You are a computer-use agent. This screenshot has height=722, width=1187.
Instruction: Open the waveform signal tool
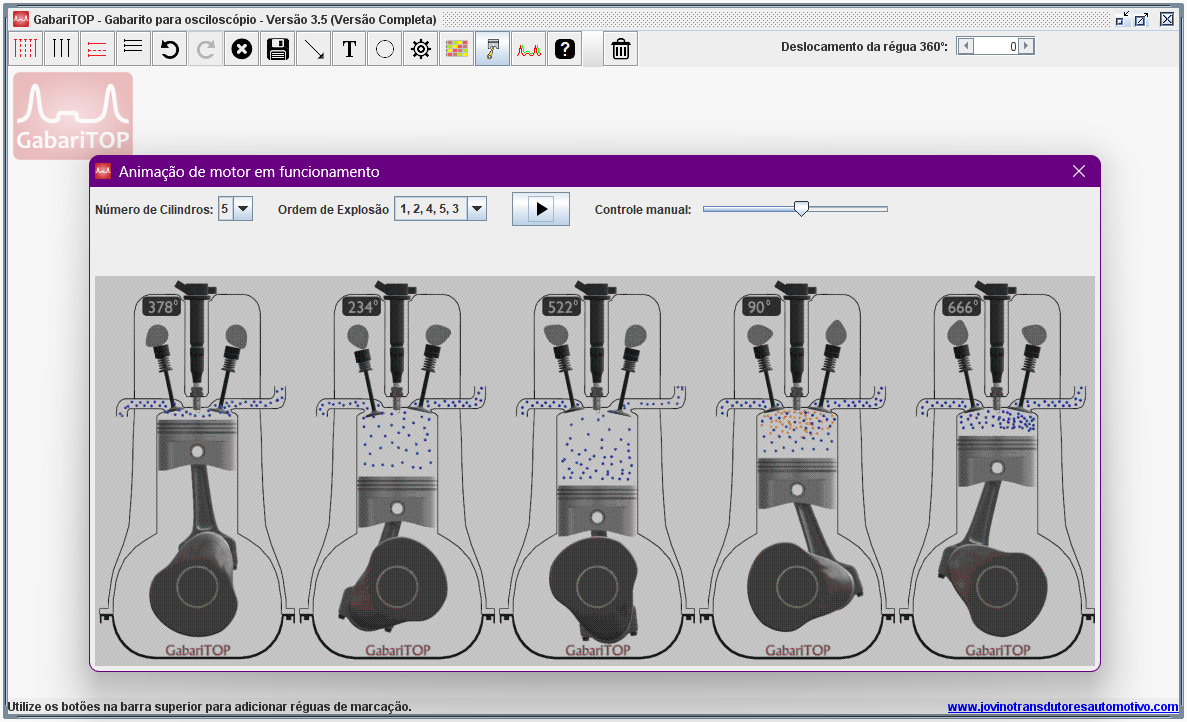tap(528, 49)
